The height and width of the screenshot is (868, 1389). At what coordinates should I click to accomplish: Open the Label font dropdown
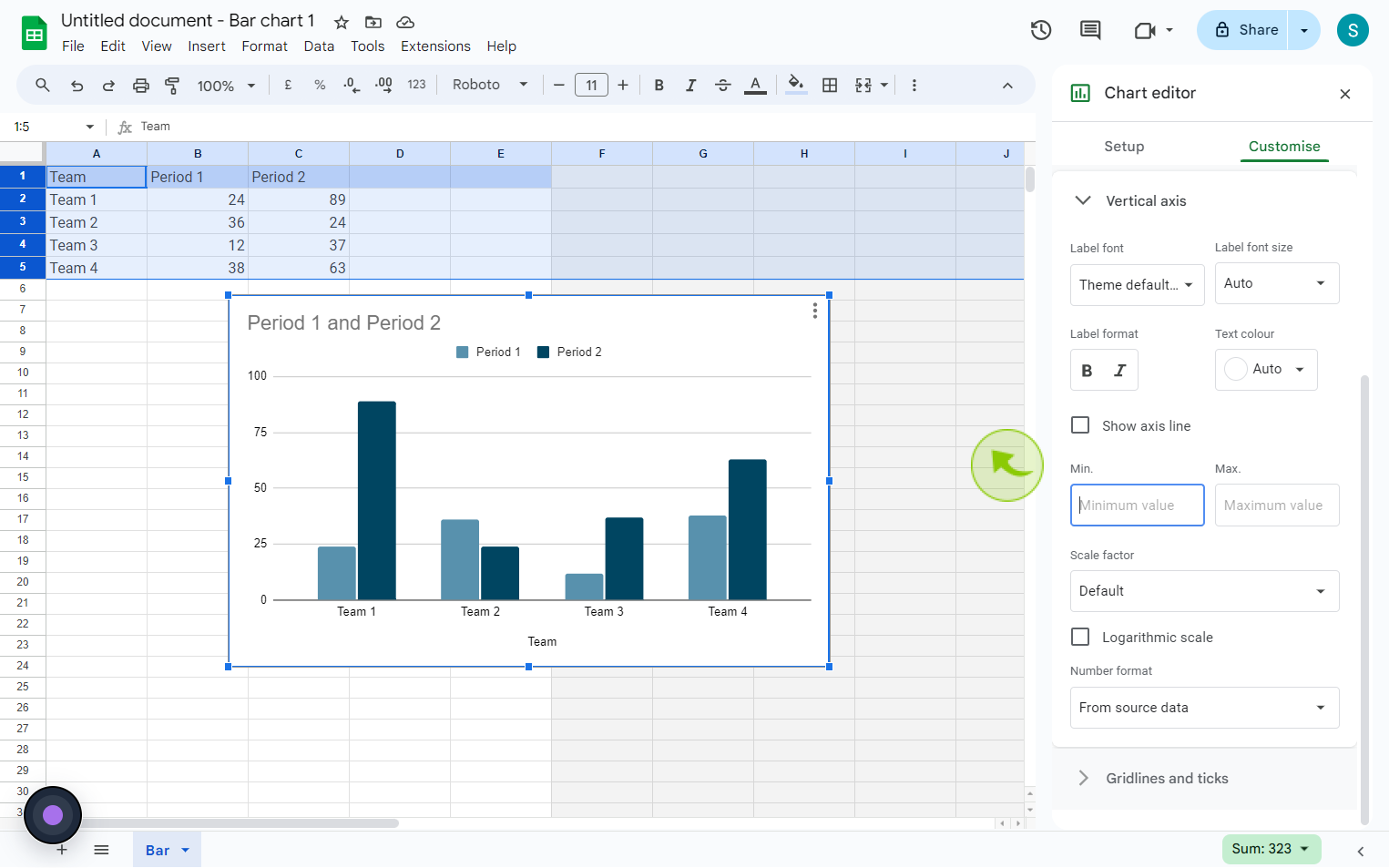tap(1137, 285)
